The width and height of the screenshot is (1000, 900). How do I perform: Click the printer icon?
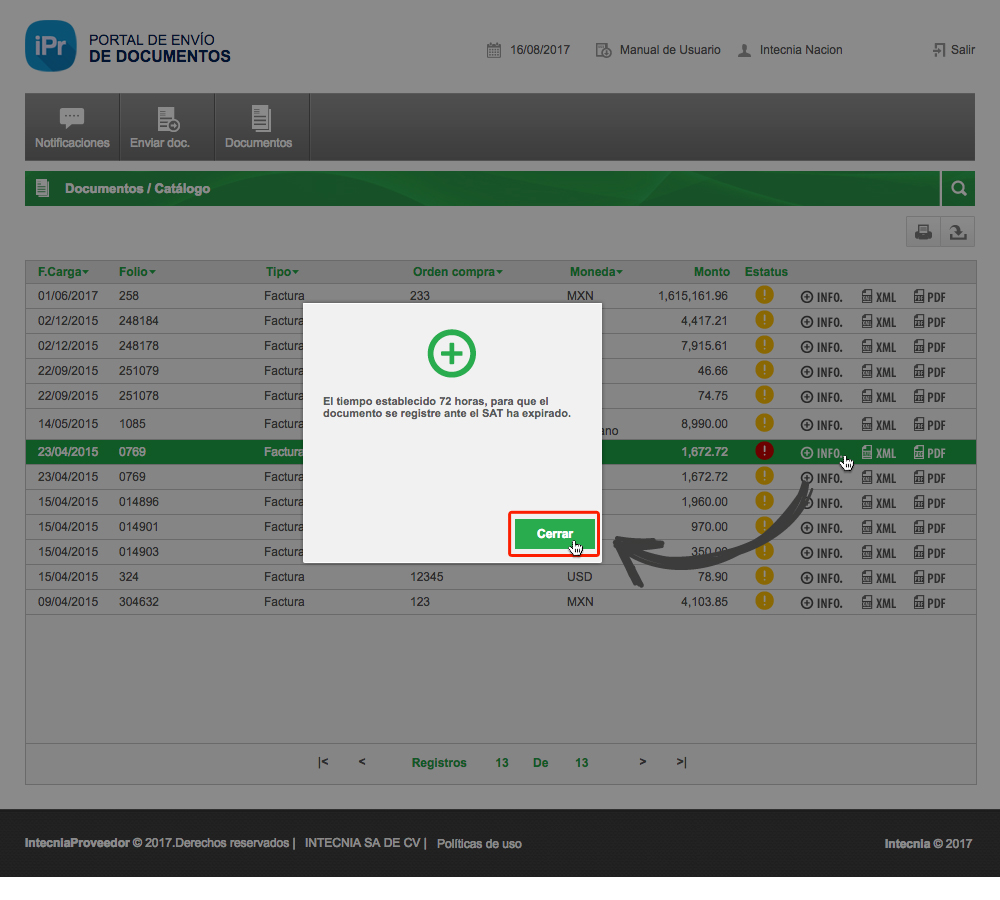click(923, 232)
